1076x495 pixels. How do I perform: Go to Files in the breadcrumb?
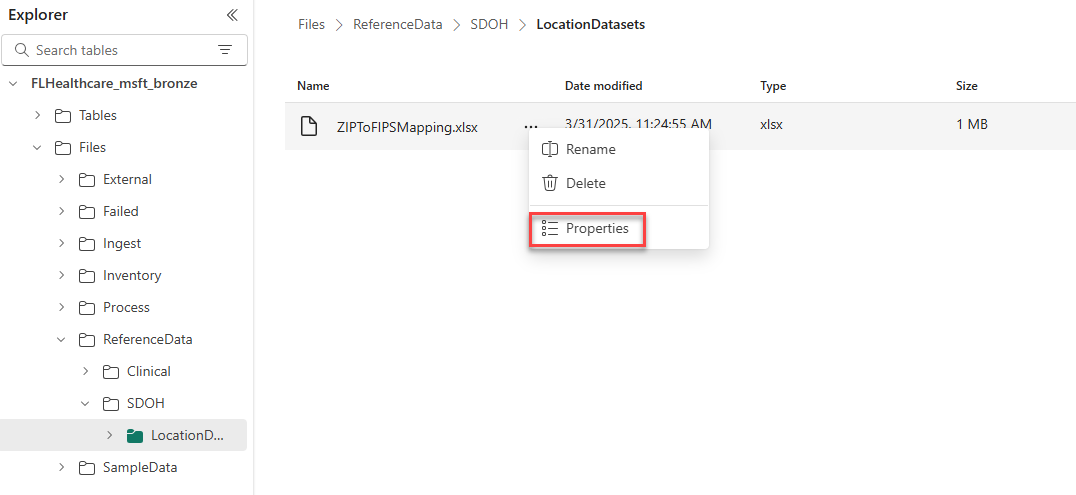click(x=312, y=25)
